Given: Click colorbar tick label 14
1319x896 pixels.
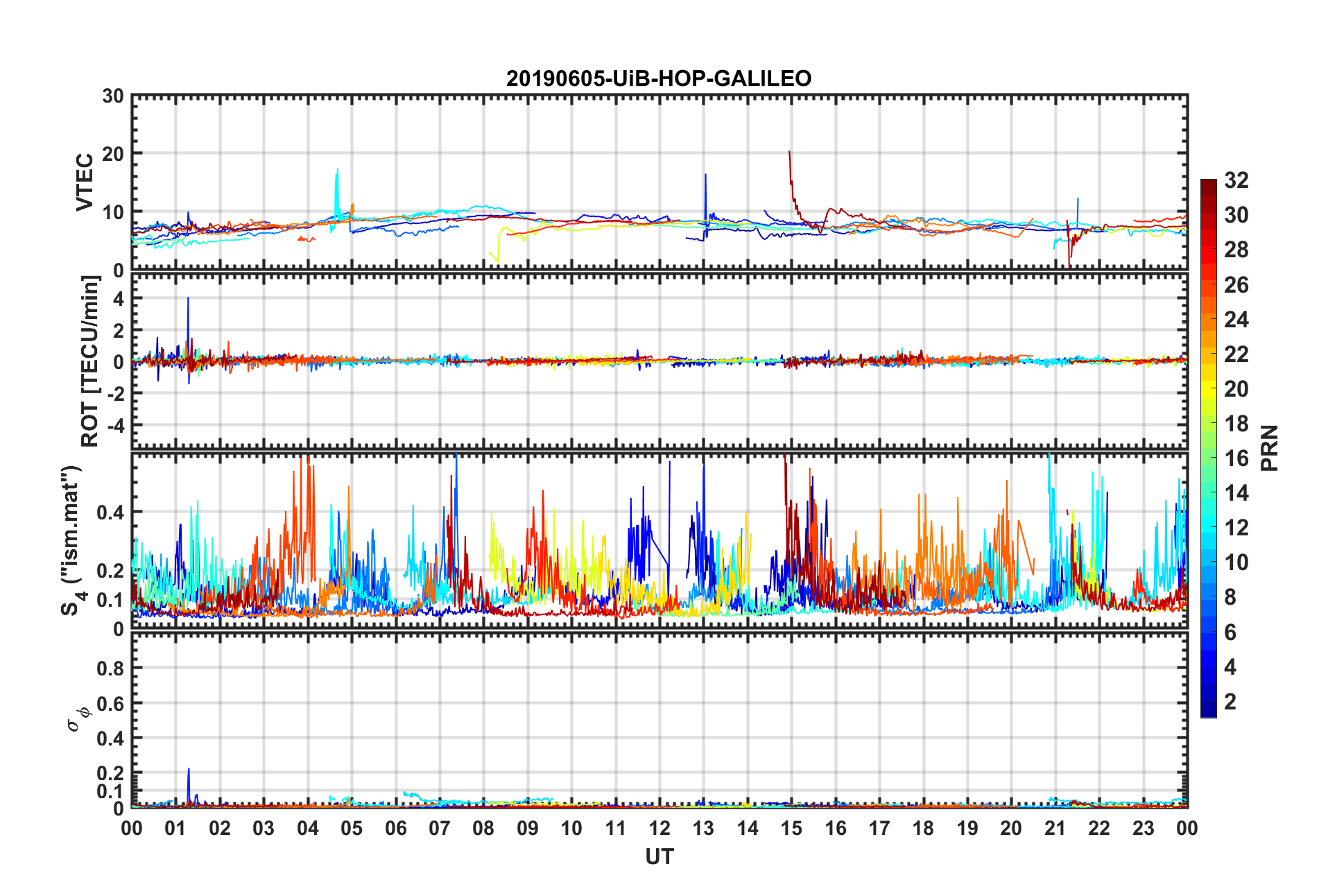Looking at the screenshot, I should coord(1236,493).
